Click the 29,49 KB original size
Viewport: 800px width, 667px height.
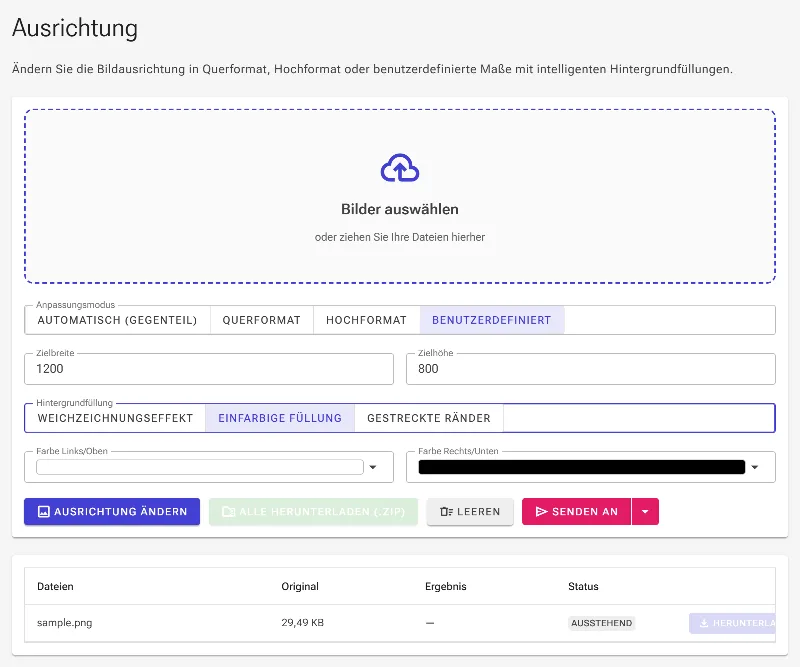coord(303,623)
